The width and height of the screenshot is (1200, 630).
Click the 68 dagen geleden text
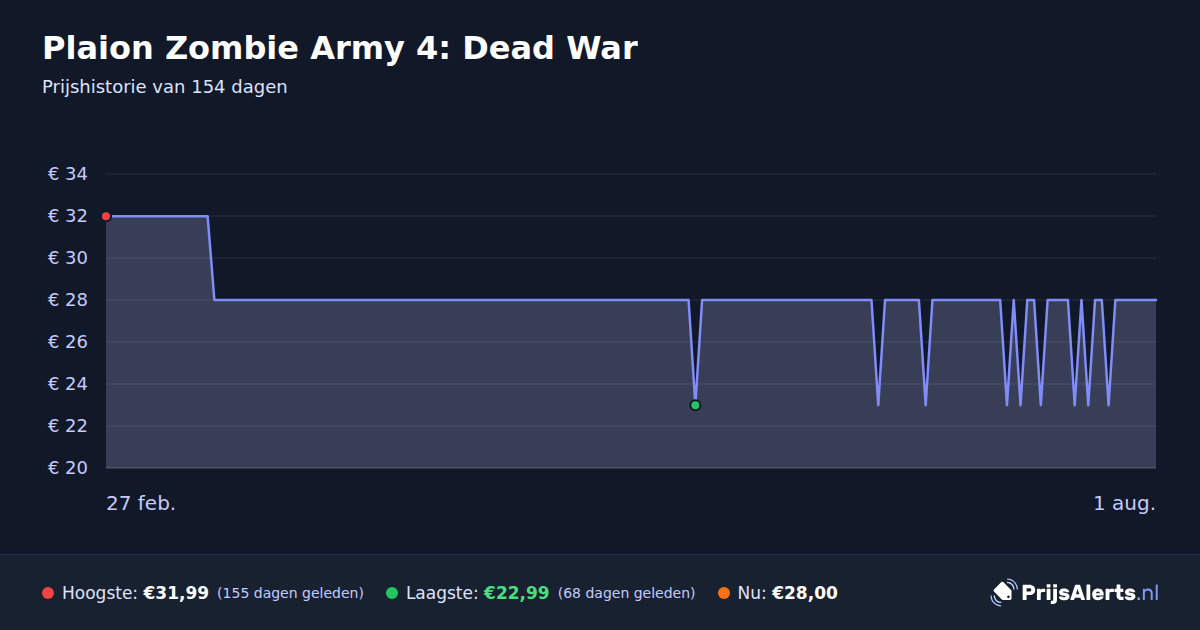[x=626, y=593]
